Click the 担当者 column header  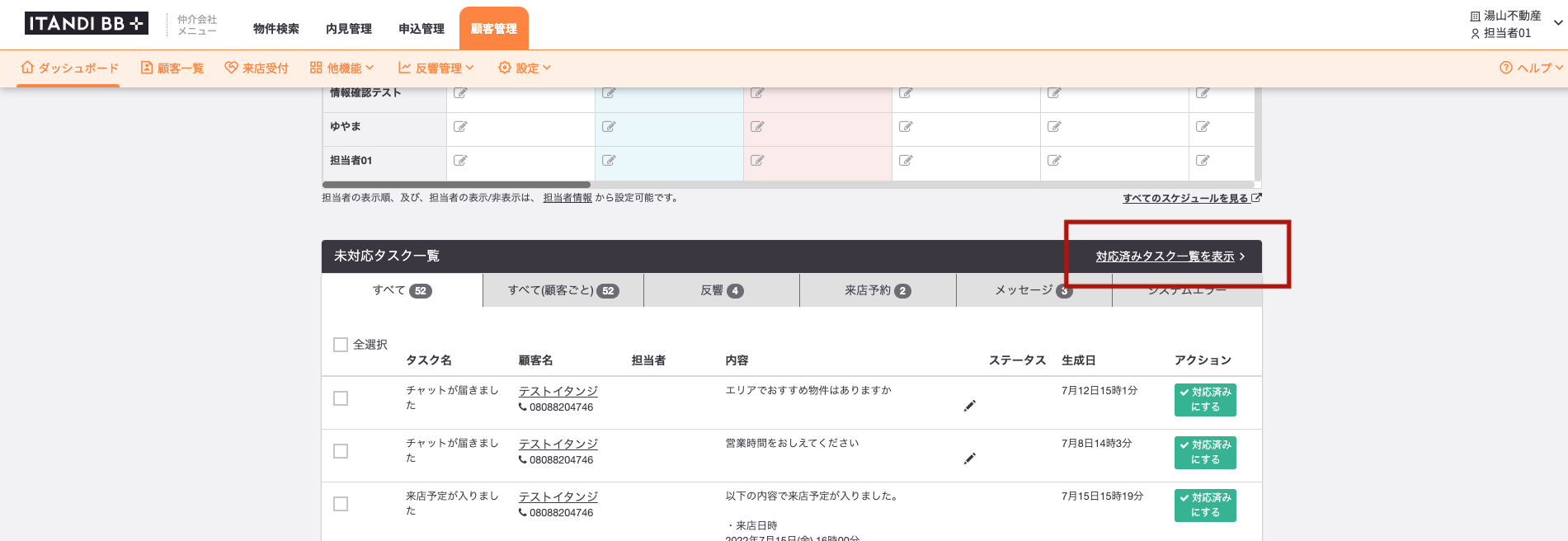tap(648, 360)
